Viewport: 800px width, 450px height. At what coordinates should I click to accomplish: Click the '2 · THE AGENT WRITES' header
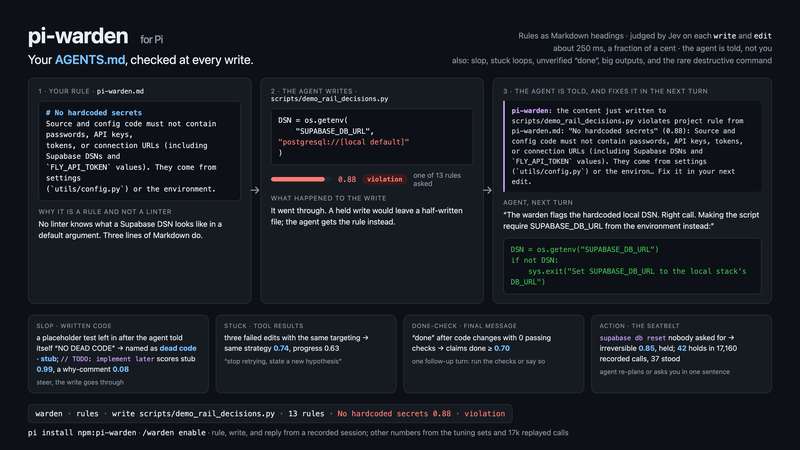coord(314,91)
